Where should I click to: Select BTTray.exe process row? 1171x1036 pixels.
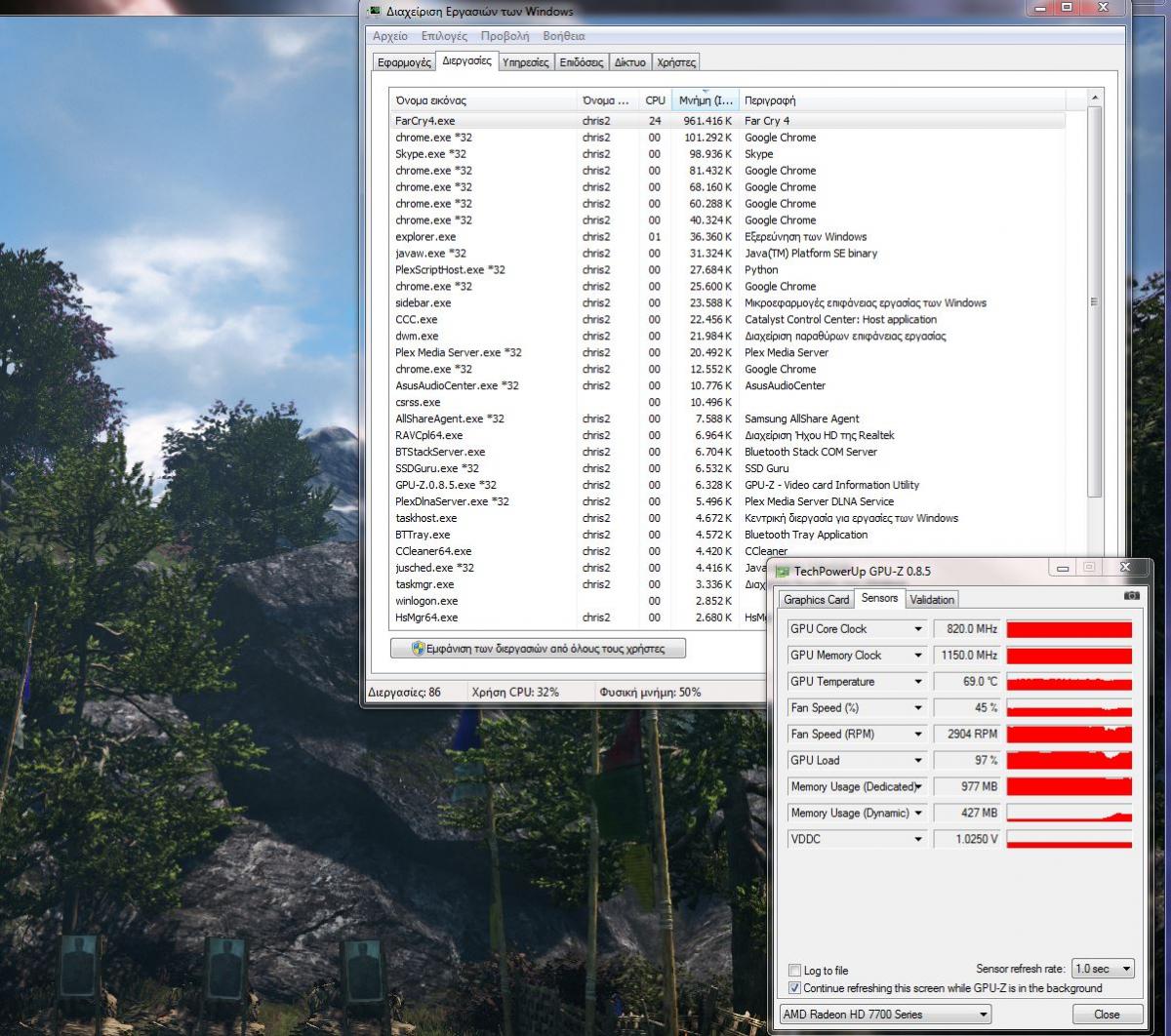coord(727,536)
